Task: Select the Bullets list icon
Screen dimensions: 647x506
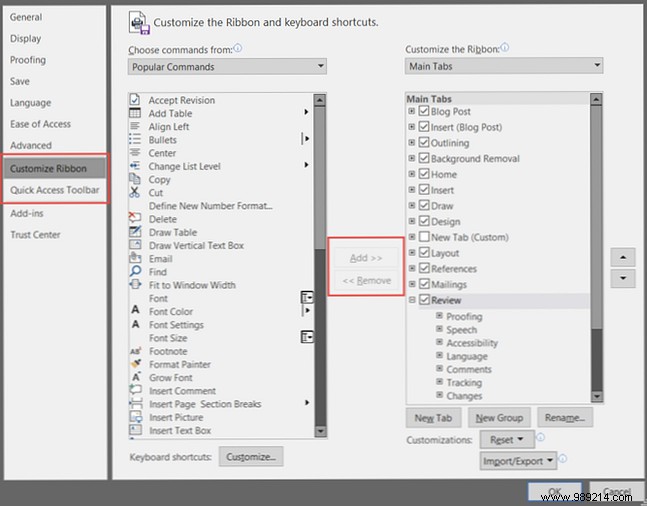Action: [135, 140]
